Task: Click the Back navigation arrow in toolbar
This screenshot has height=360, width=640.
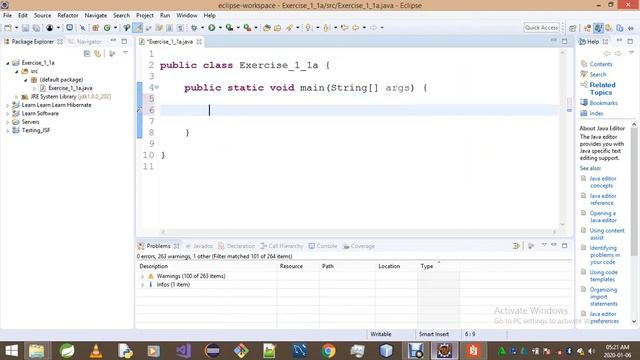Action: pyautogui.click(x=356, y=28)
